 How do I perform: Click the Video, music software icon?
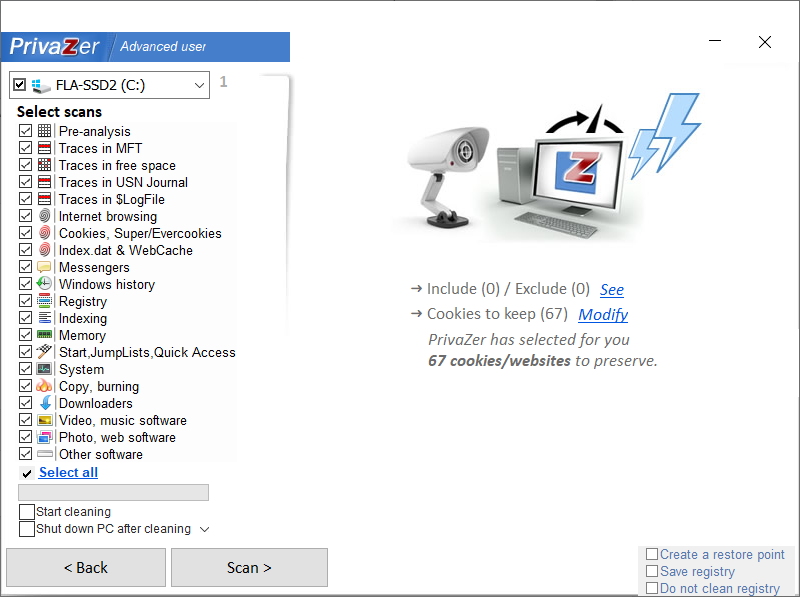(44, 420)
